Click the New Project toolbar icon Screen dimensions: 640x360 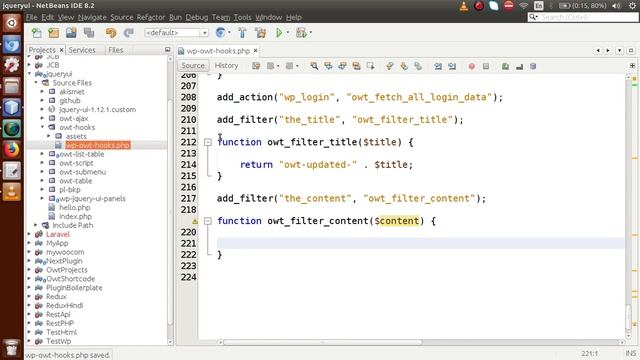[x=54, y=33]
